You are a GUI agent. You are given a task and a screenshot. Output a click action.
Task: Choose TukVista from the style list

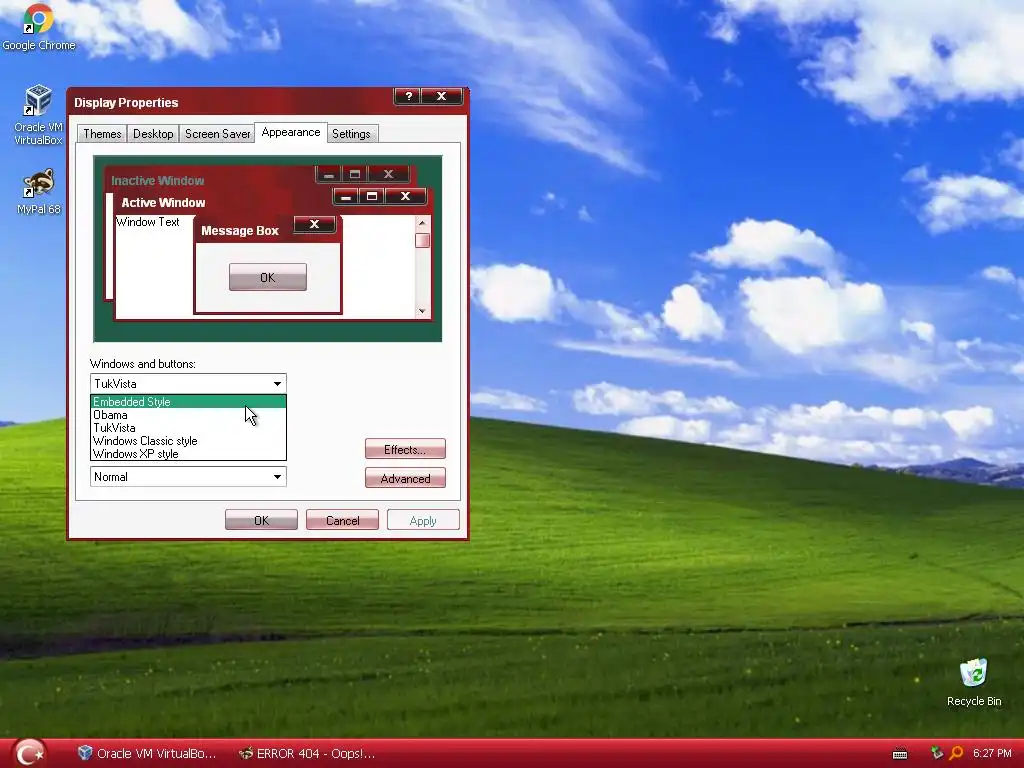(188, 428)
